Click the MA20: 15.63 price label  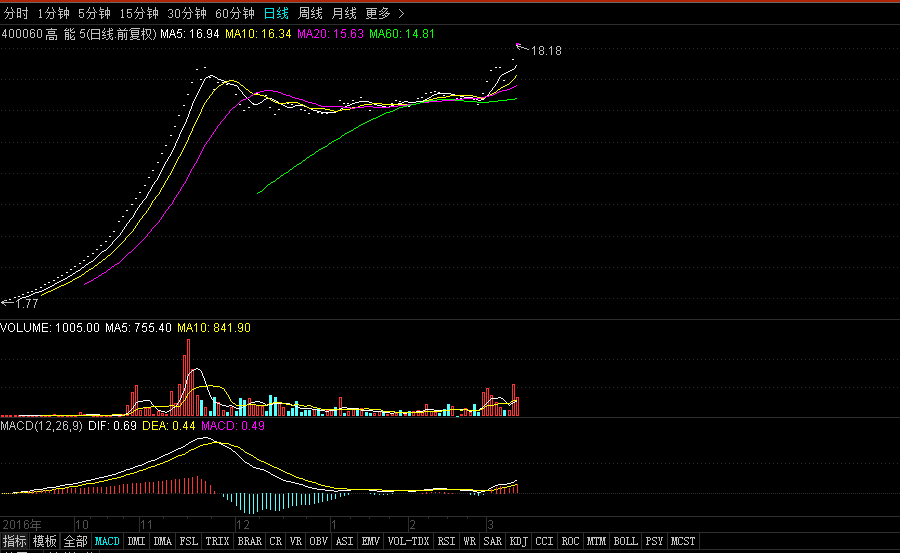point(330,34)
